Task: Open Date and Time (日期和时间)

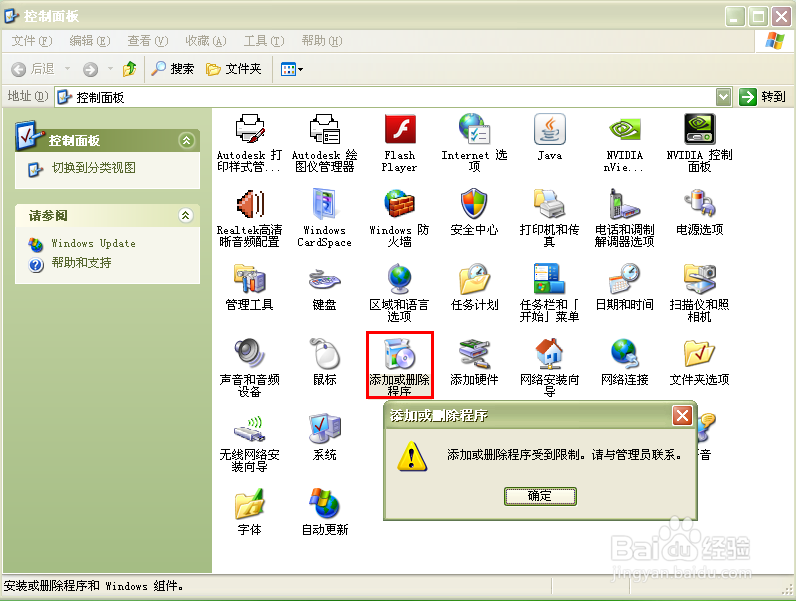Action: pyautogui.click(x=624, y=287)
